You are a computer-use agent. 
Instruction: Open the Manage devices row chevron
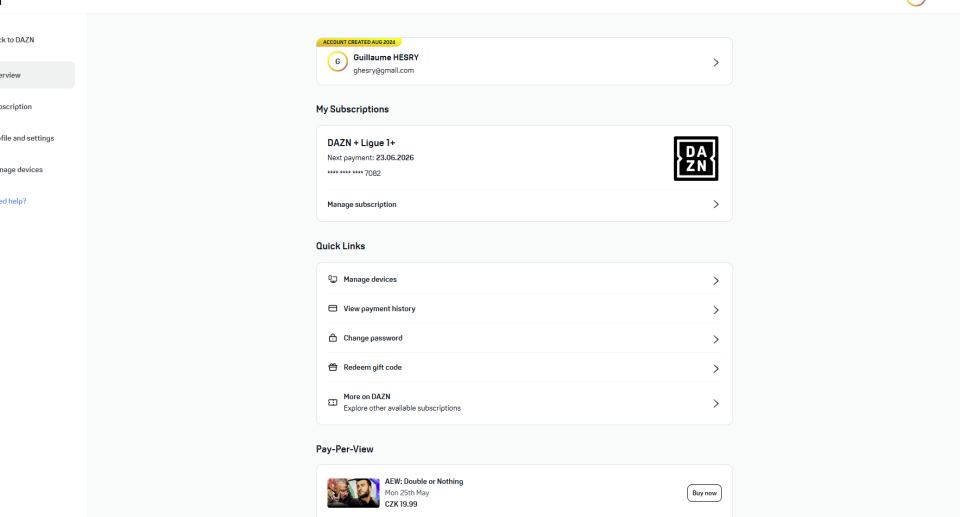[x=716, y=281]
